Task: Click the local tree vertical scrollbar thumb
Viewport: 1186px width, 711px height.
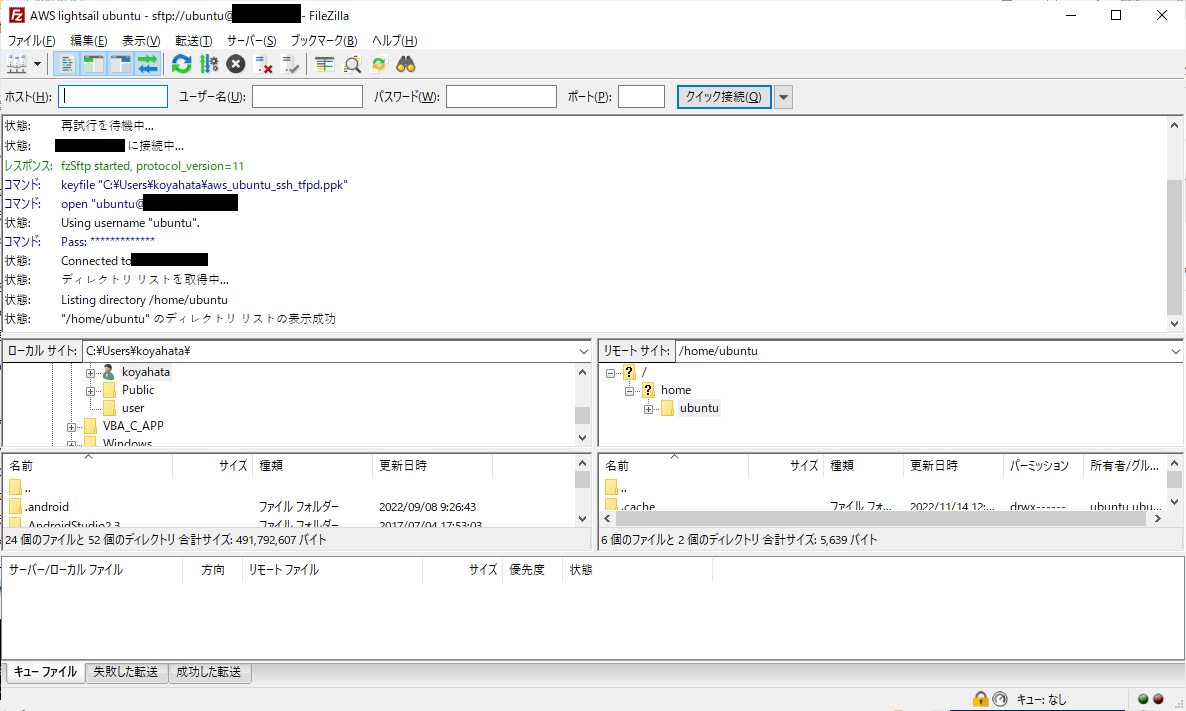Action: 582,416
